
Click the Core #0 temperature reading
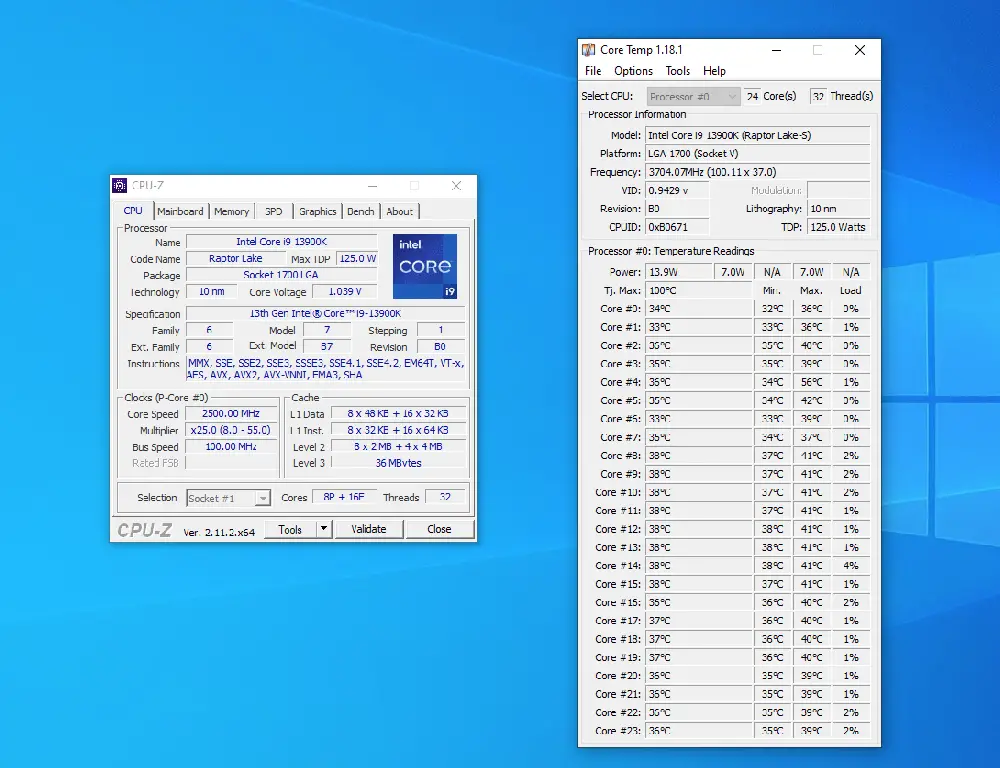(x=698, y=309)
